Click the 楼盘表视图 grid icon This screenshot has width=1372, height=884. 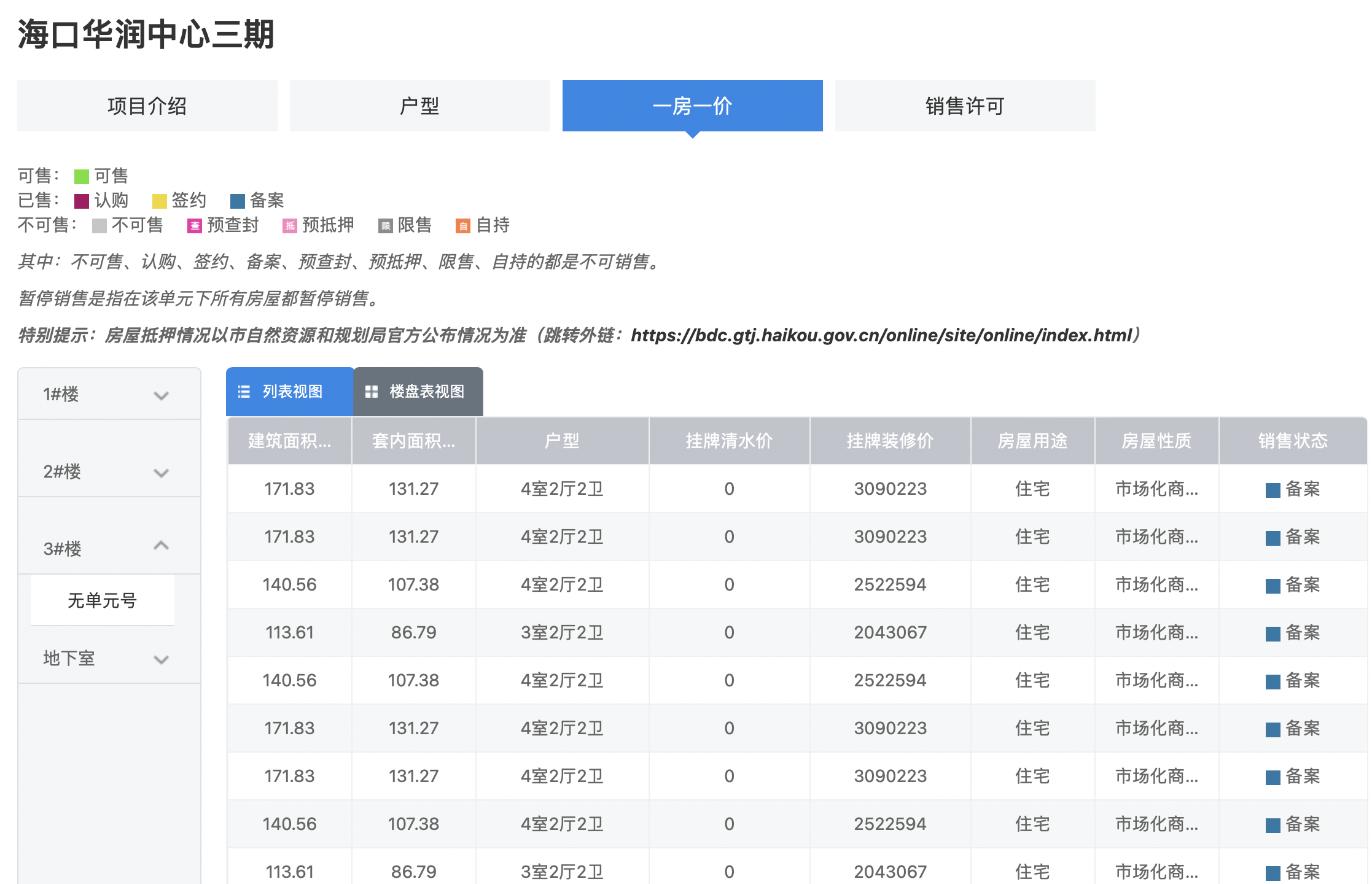tap(372, 392)
